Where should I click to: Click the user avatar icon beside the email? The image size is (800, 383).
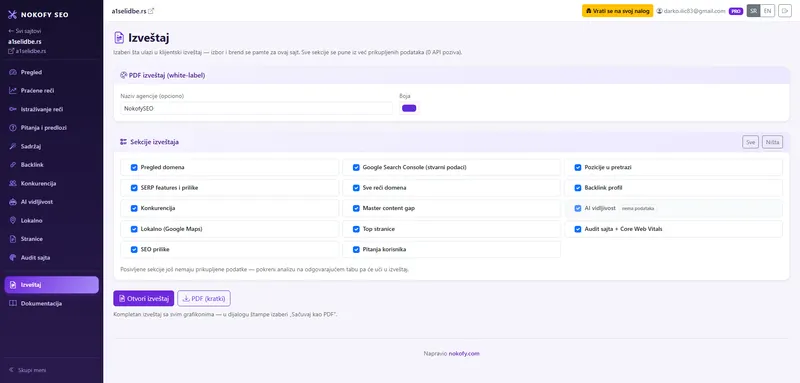(x=659, y=11)
